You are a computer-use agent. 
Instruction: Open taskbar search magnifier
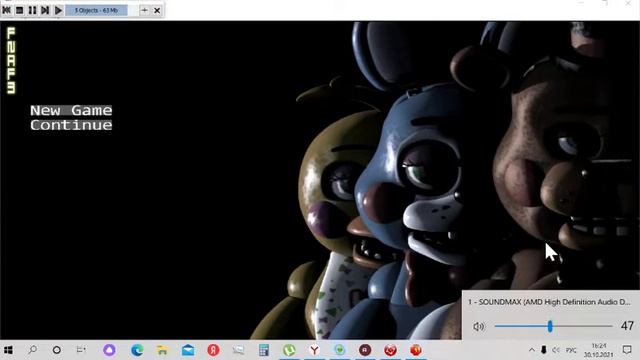pyautogui.click(x=32, y=350)
